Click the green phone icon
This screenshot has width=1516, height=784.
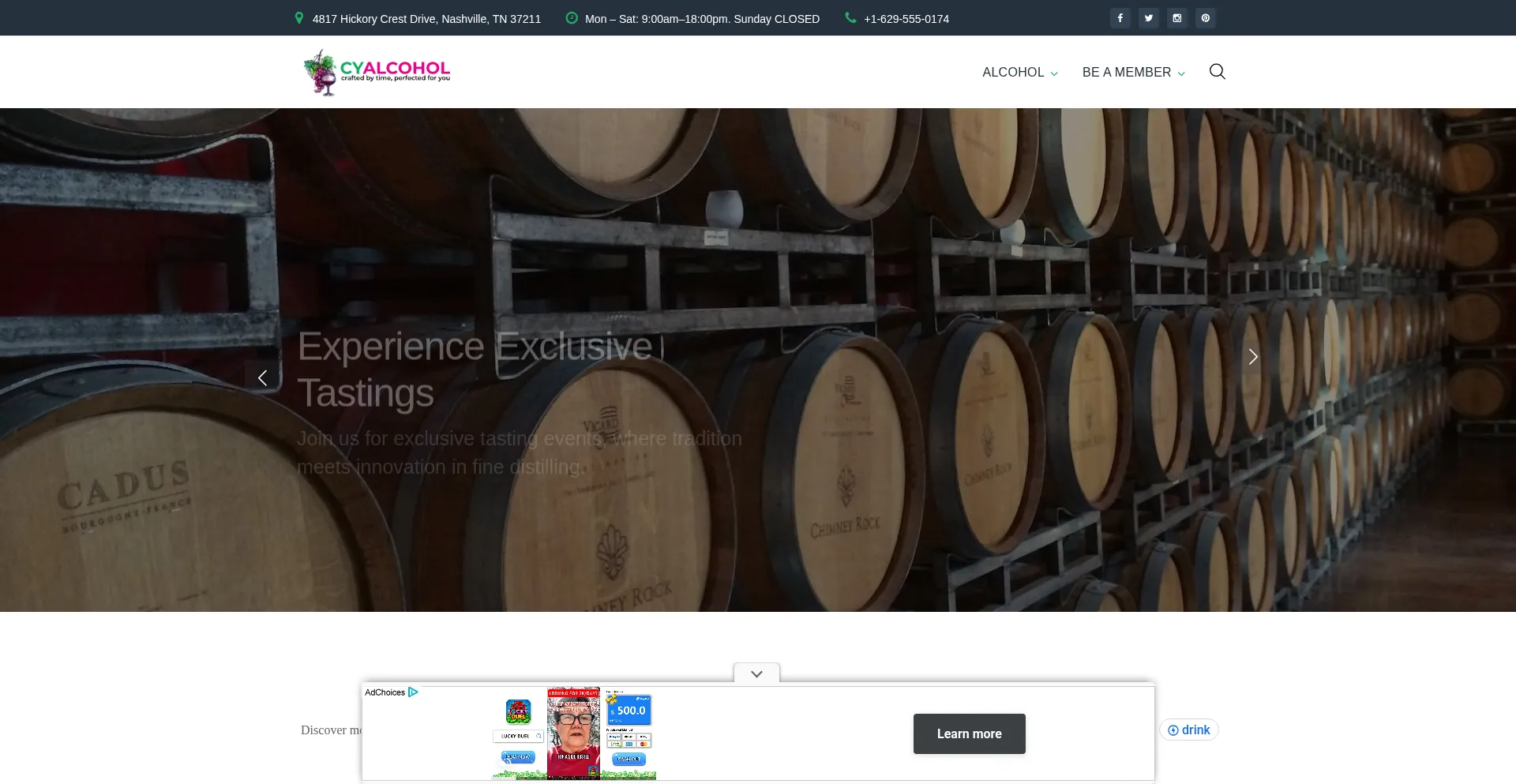pos(850,18)
